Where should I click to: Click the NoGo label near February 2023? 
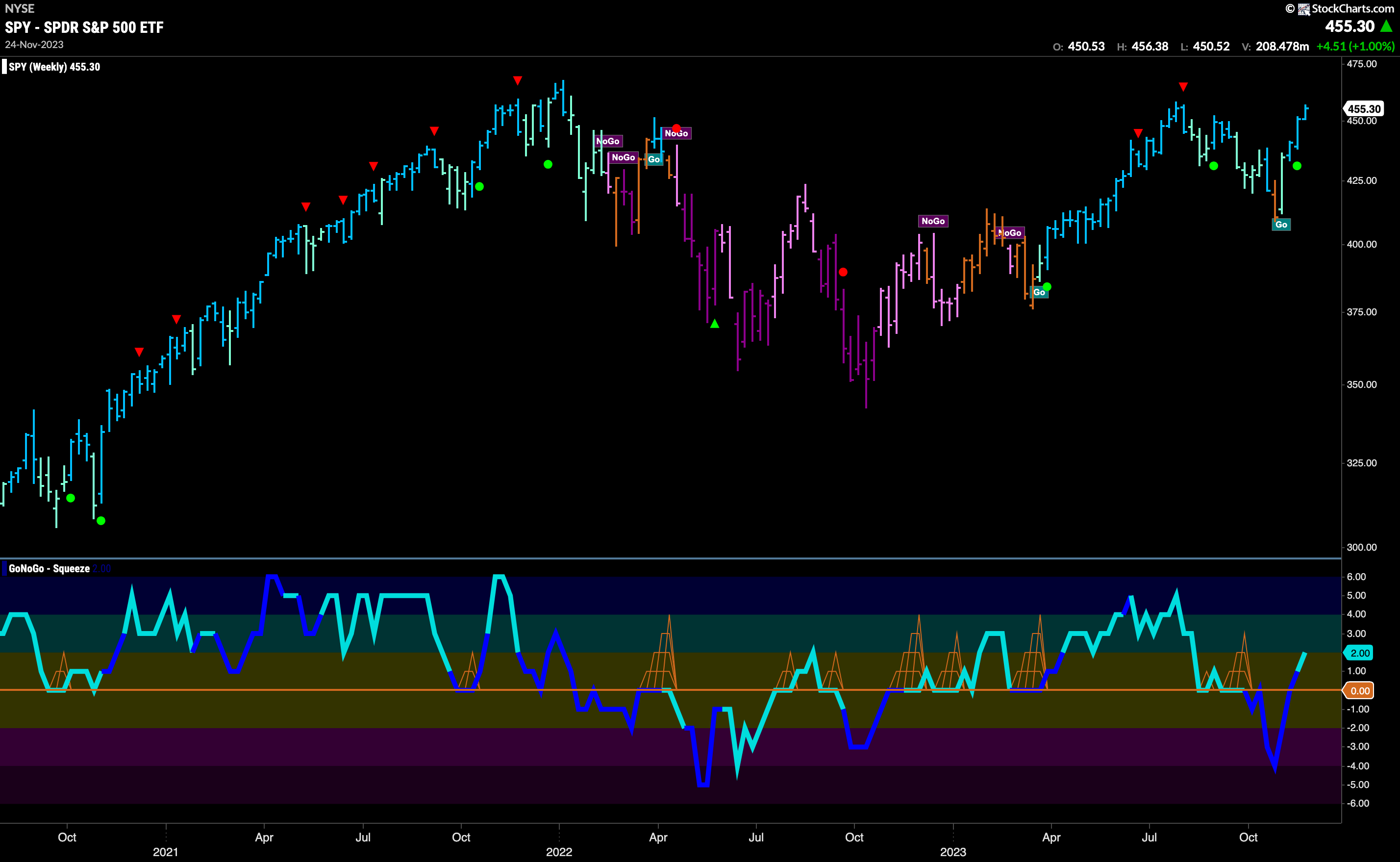(1010, 232)
